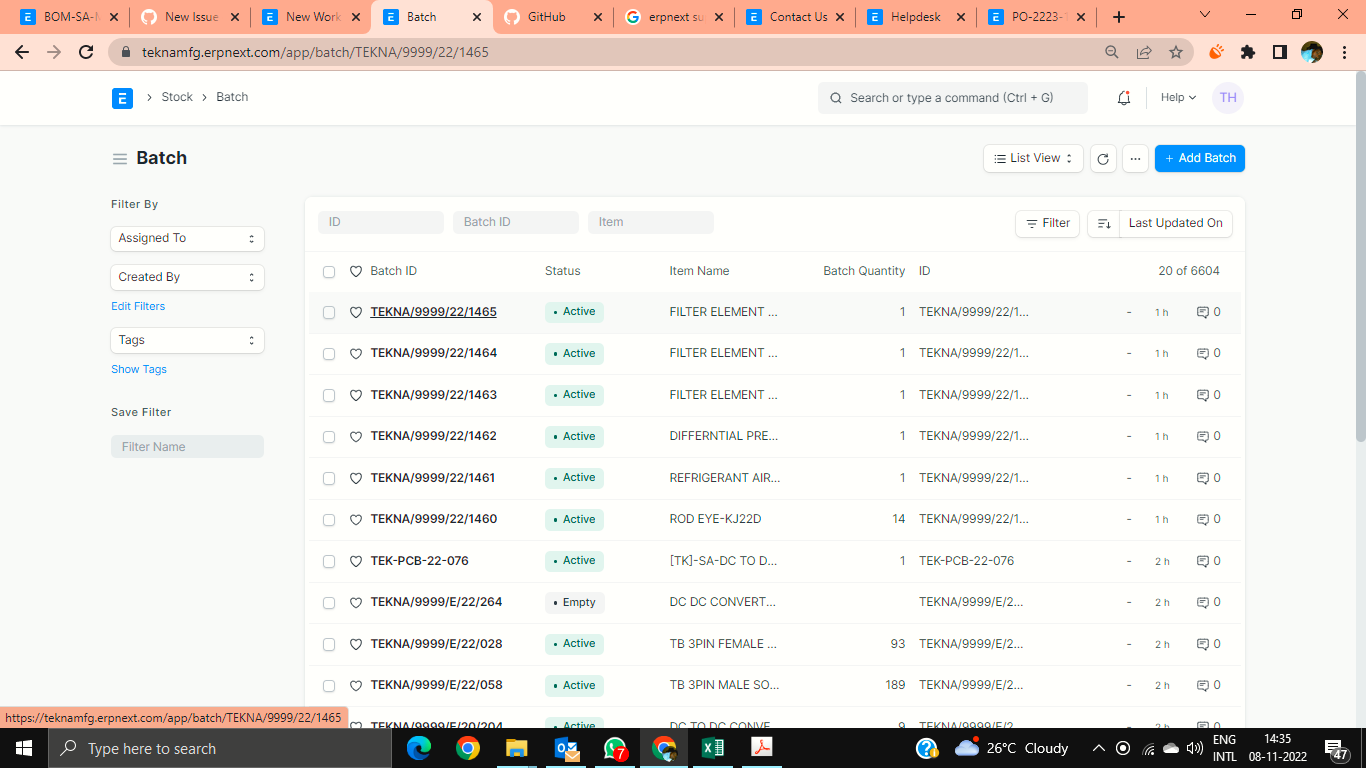The width and height of the screenshot is (1366, 768).
Task: Open the Filter panel
Action: [x=1047, y=223]
